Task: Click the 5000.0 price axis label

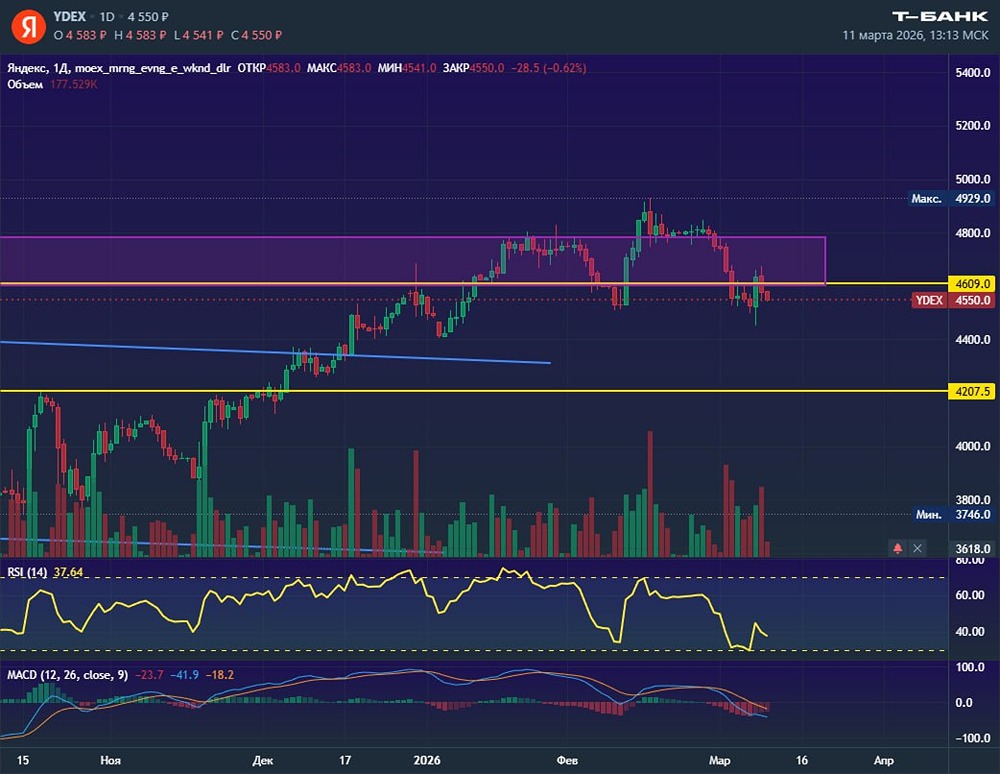Action: (x=973, y=179)
